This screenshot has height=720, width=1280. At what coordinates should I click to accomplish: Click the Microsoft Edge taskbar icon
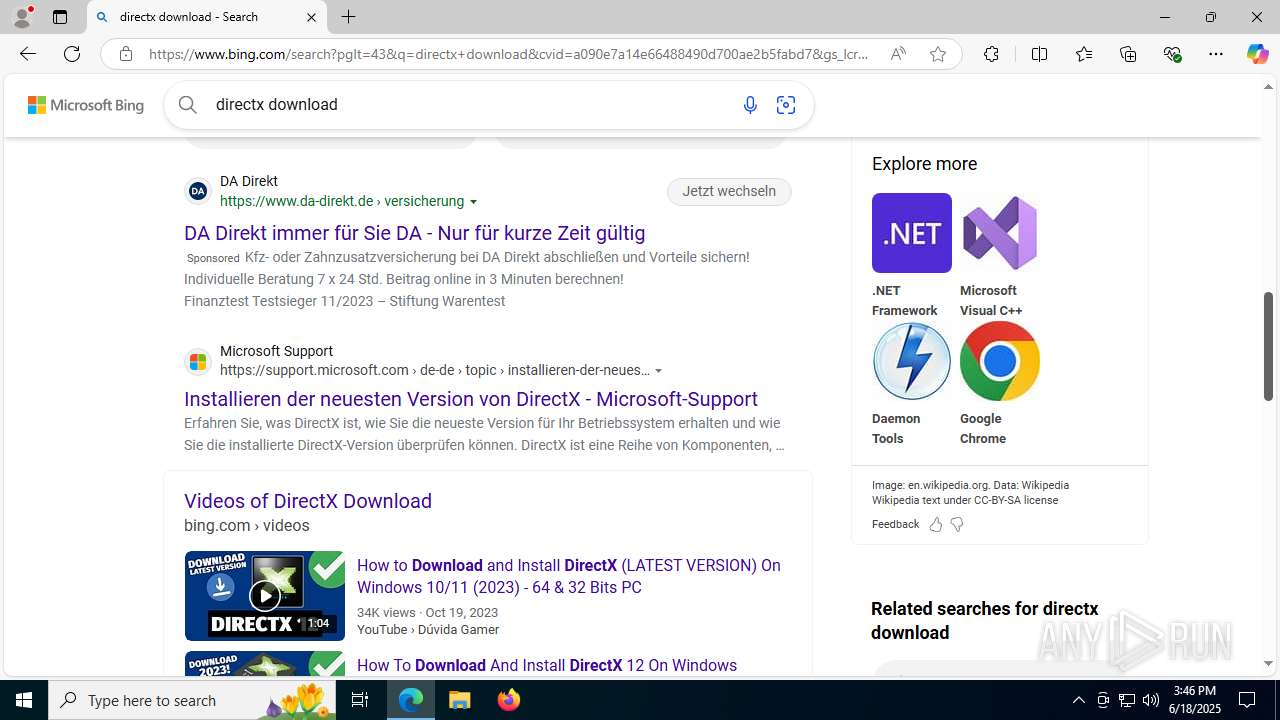(411, 700)
